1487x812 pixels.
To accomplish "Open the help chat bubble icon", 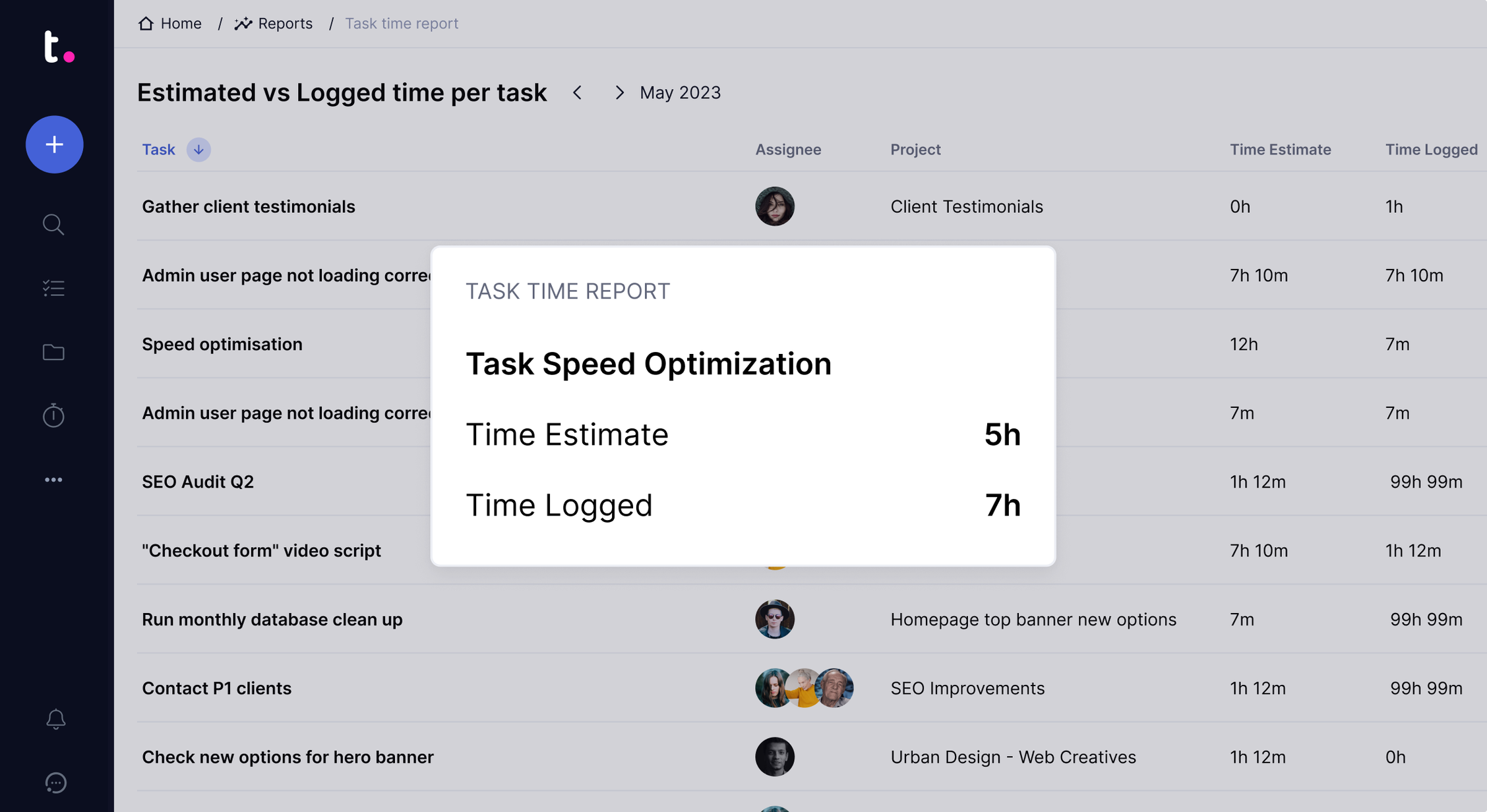I will pos(55,783).
